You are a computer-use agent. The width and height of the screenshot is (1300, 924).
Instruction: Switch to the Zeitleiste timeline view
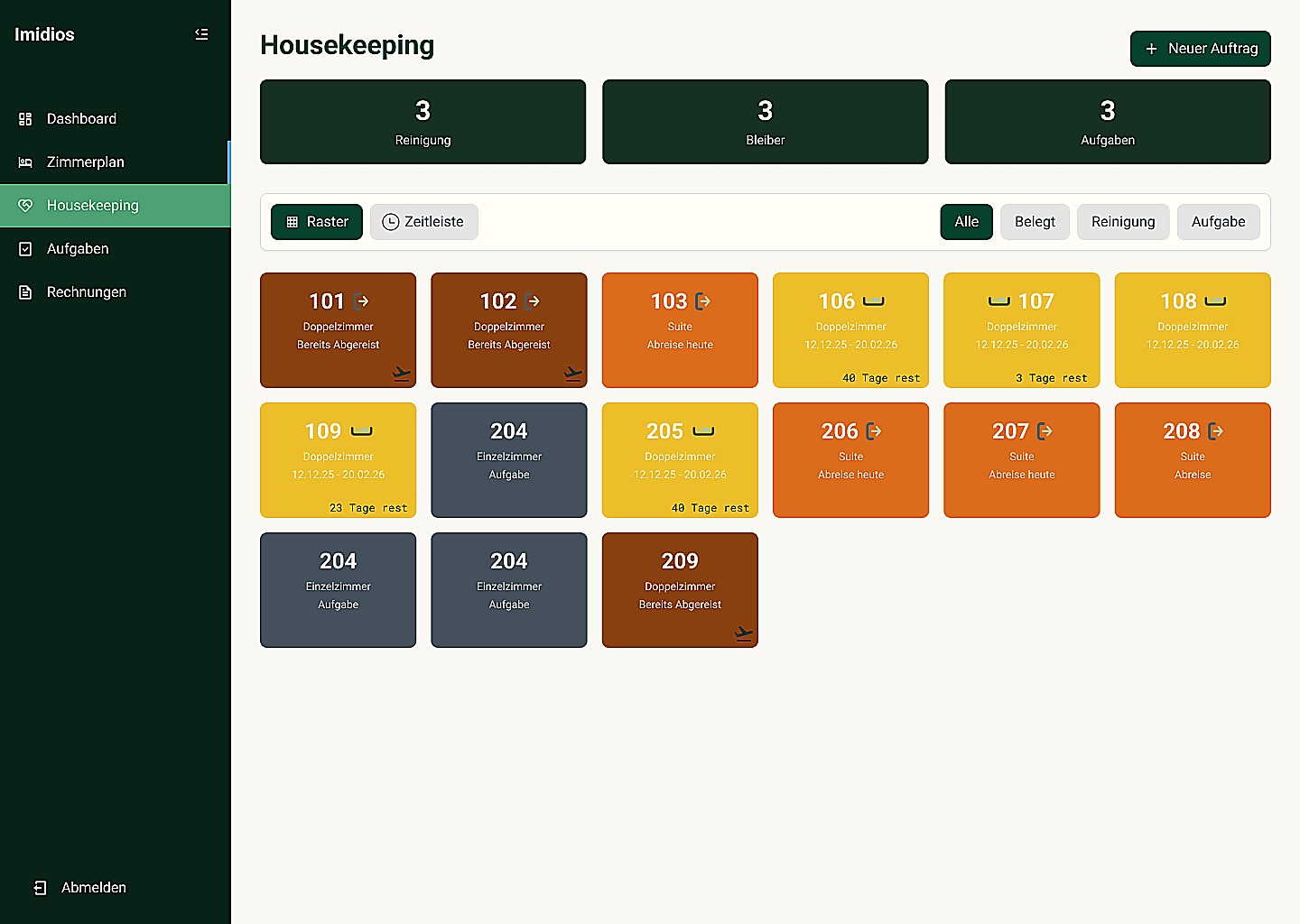pyautogui.click(x=423, y=222)
